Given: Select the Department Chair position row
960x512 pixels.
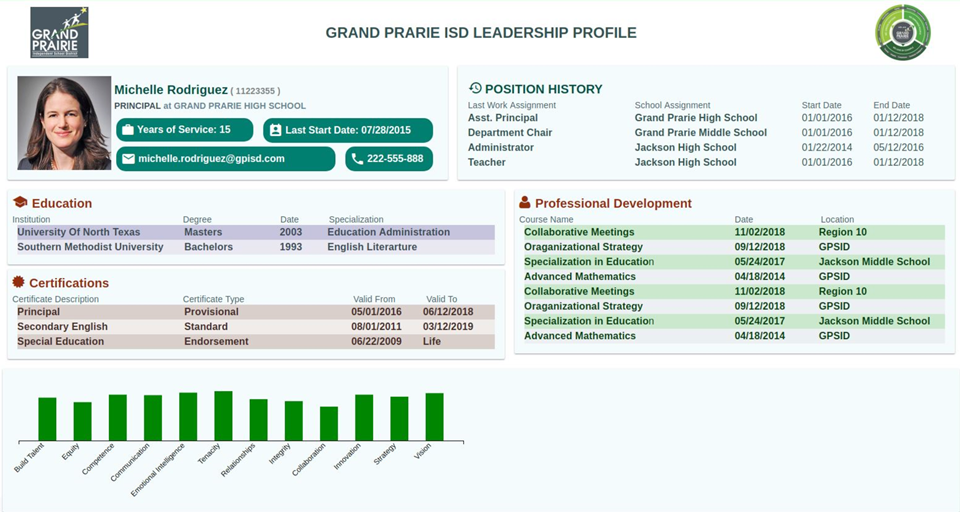Looking at the screenshot, I should [696, 132].
